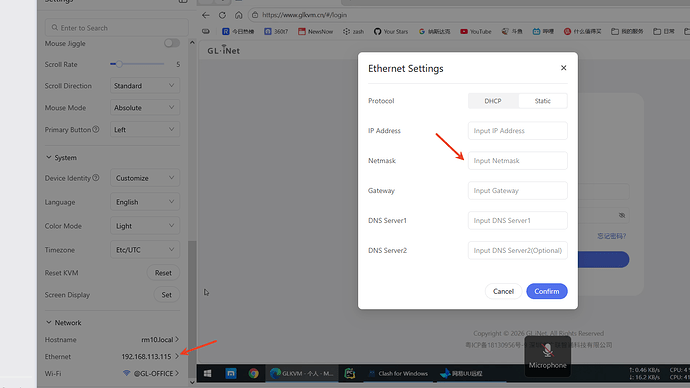
Task: Open the PyCharm icon in remote taskbar
Action: [349, 373]
